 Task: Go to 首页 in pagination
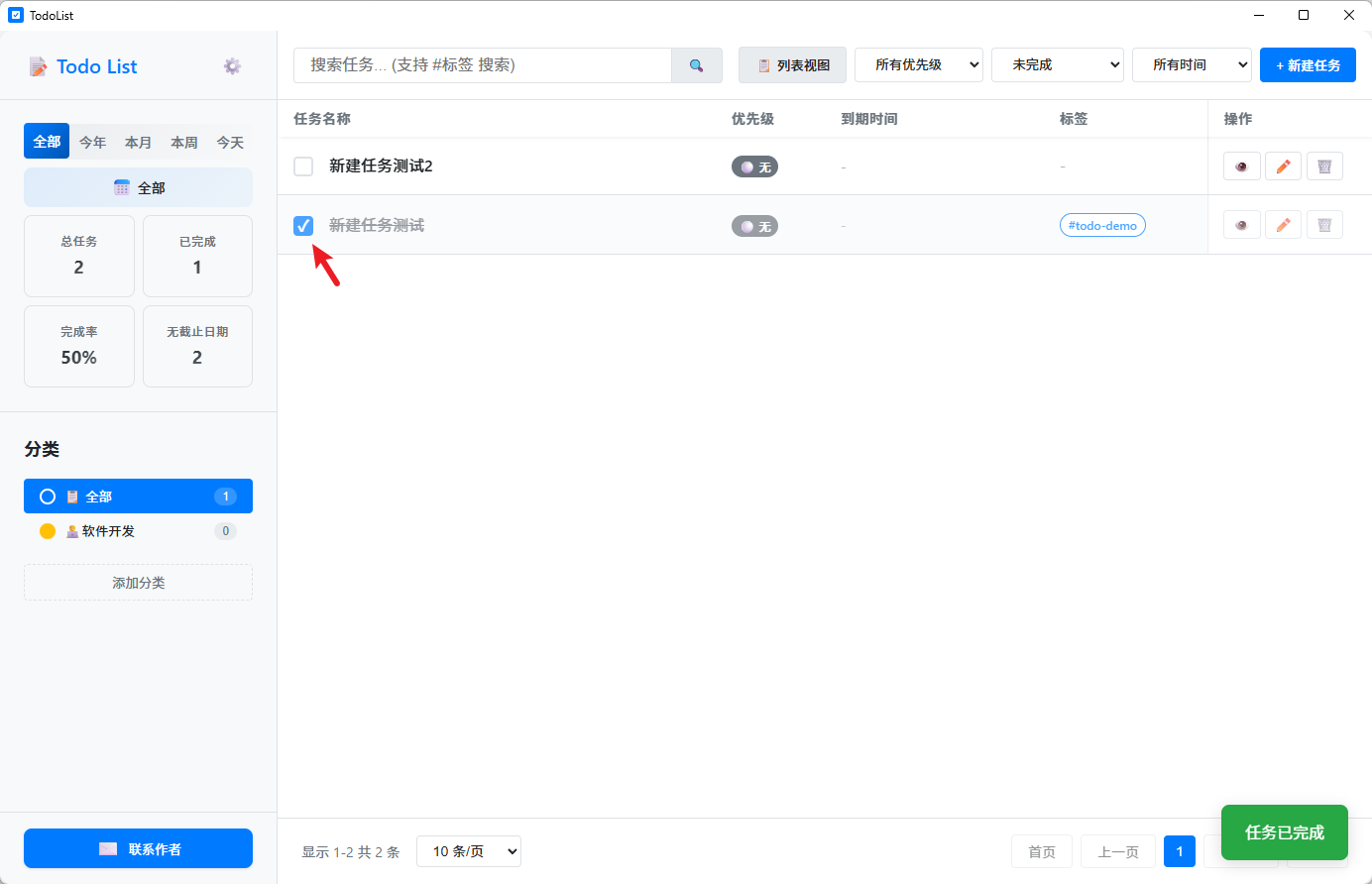click(1042, 851)
